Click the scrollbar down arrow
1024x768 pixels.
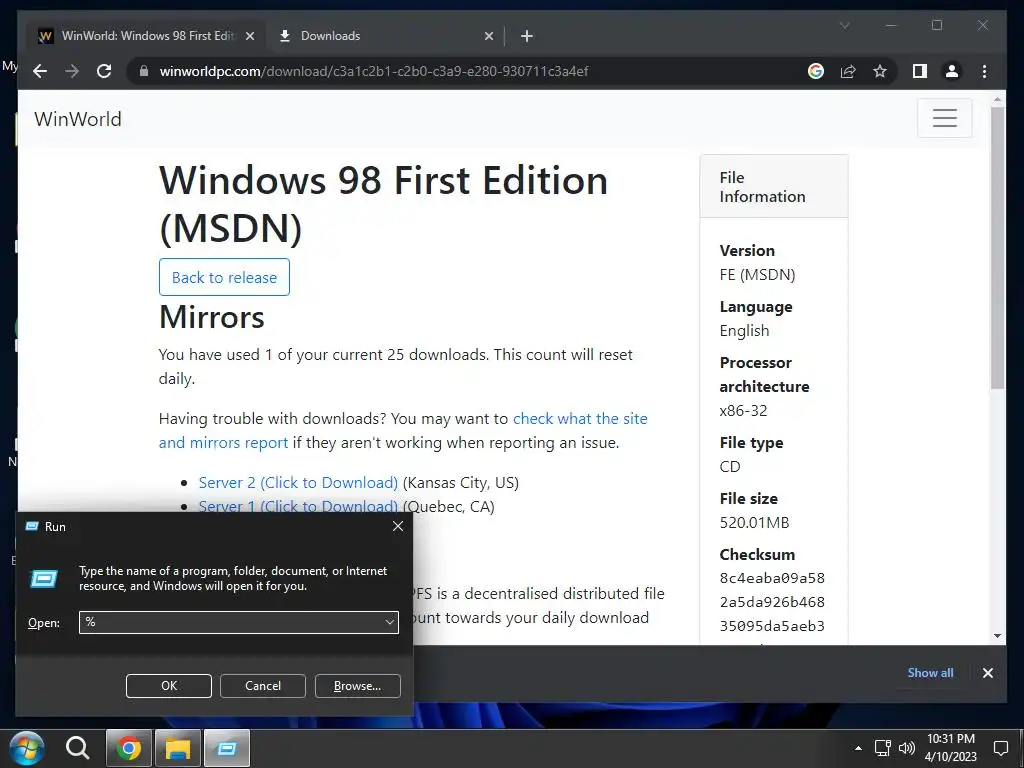(x=997, y=635)
